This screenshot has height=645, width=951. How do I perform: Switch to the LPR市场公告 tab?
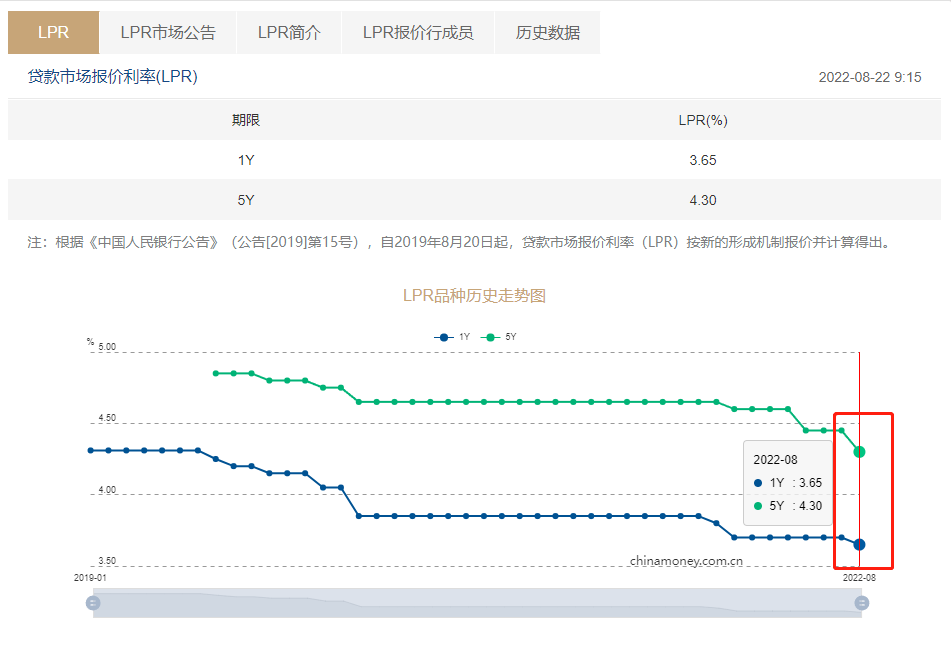click(x=167, y=32)
